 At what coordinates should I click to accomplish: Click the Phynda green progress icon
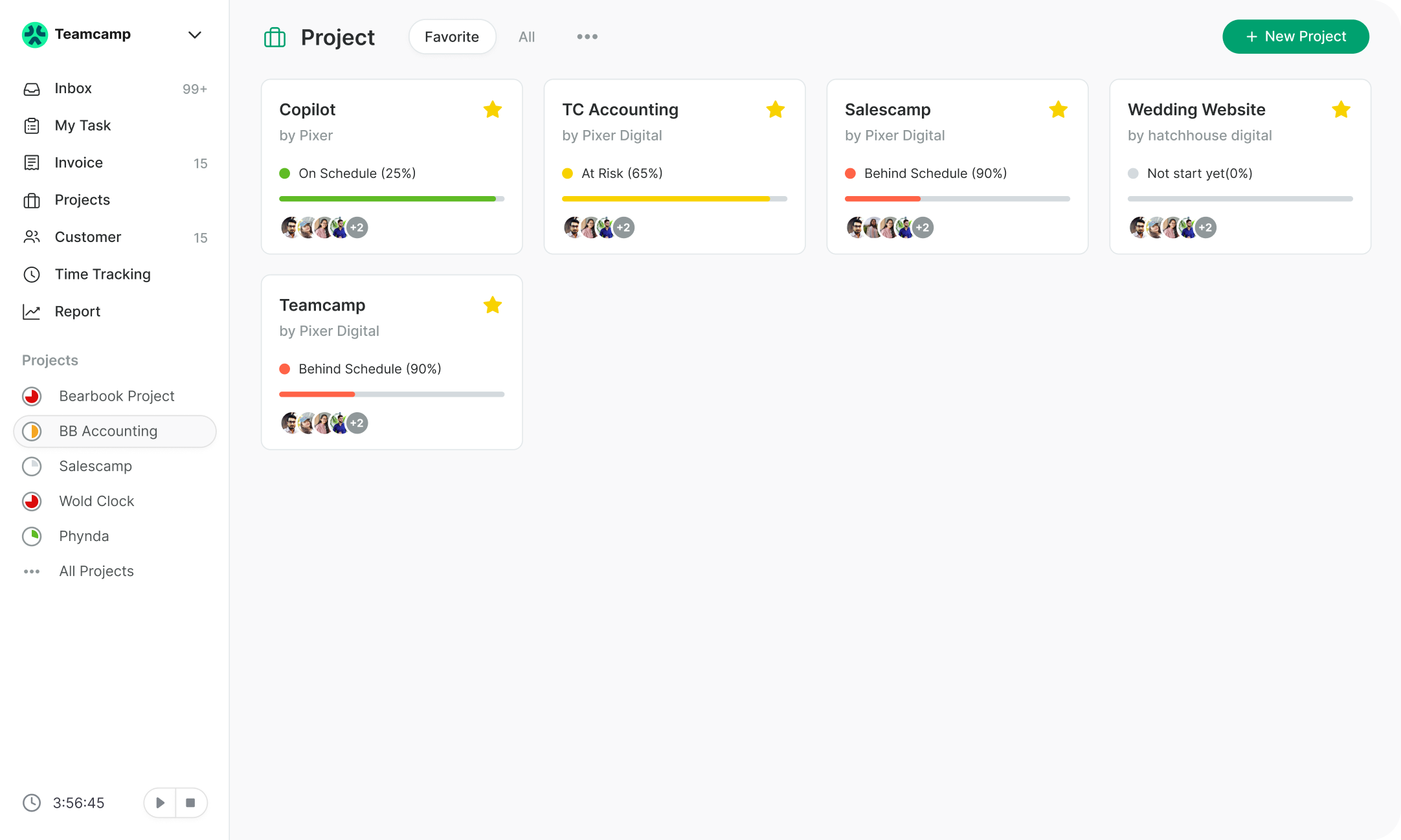click(x=32, y=536)
